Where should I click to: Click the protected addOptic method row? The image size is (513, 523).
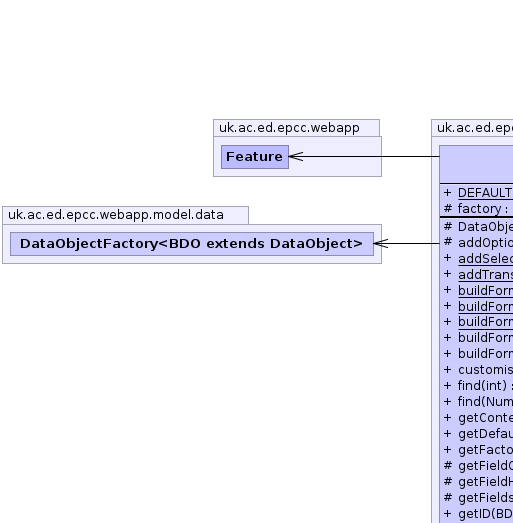pyautogui.click(x=478, y=242)
